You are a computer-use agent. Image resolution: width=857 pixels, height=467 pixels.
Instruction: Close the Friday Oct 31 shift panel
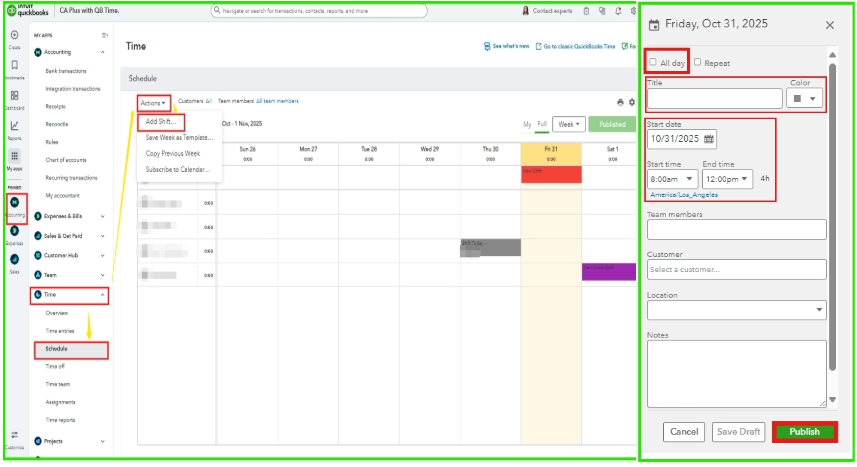pos(830,25)
